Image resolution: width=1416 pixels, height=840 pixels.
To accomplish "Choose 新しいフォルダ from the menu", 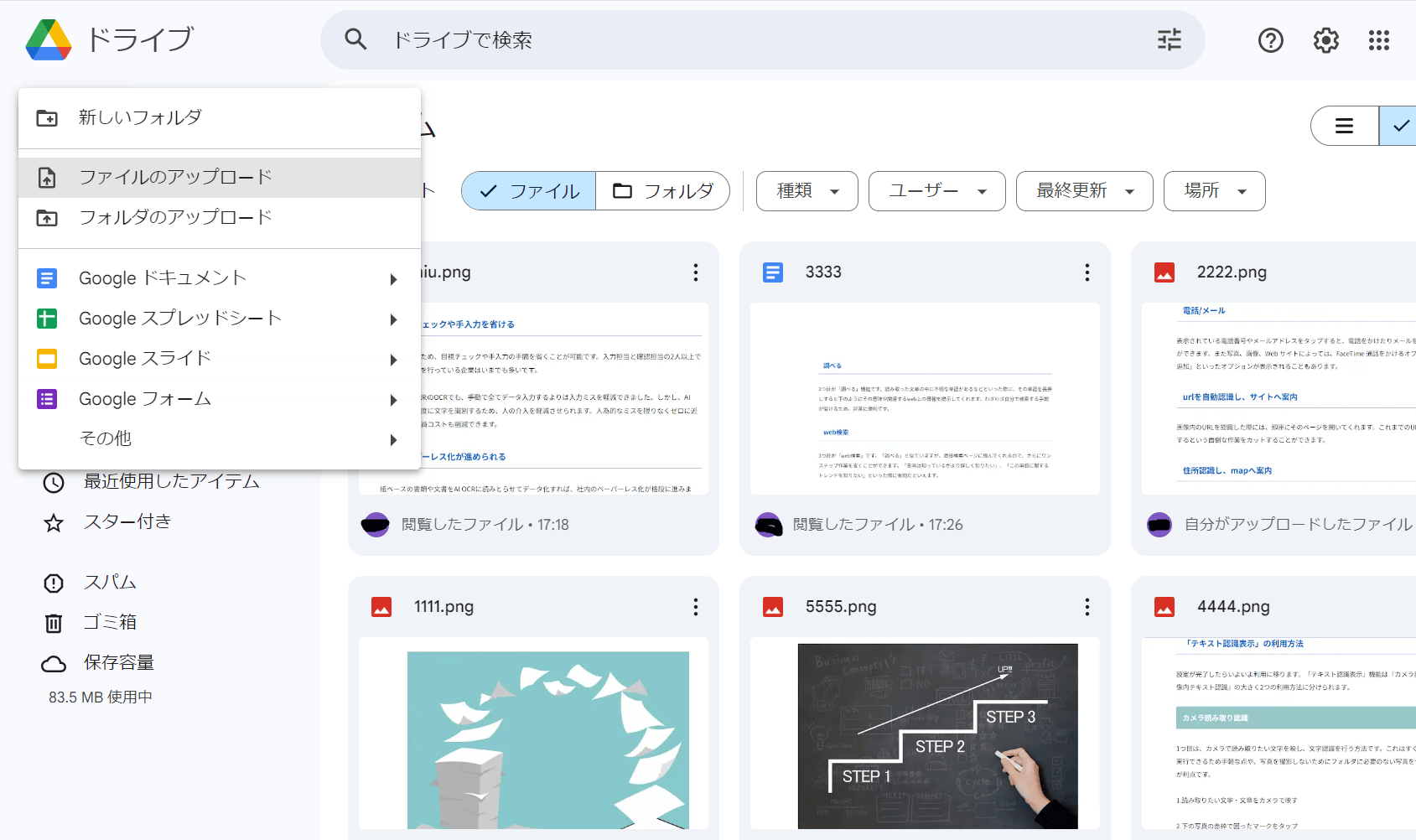I will (220, 118).
